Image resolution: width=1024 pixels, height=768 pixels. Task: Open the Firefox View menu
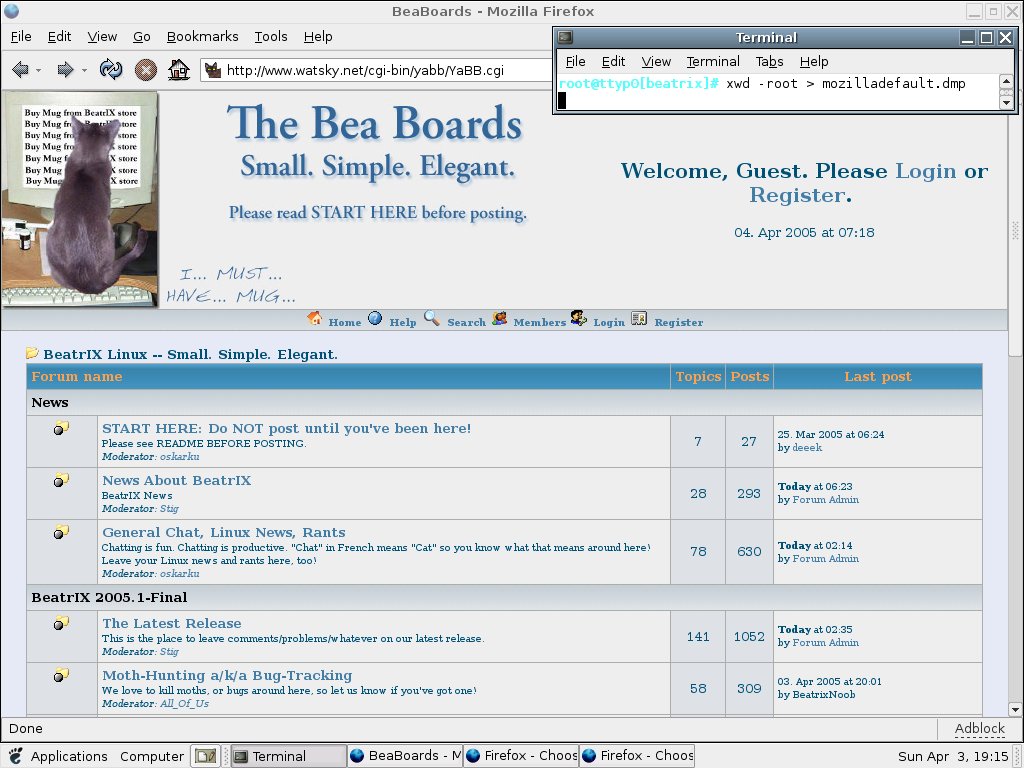(102, 37)
